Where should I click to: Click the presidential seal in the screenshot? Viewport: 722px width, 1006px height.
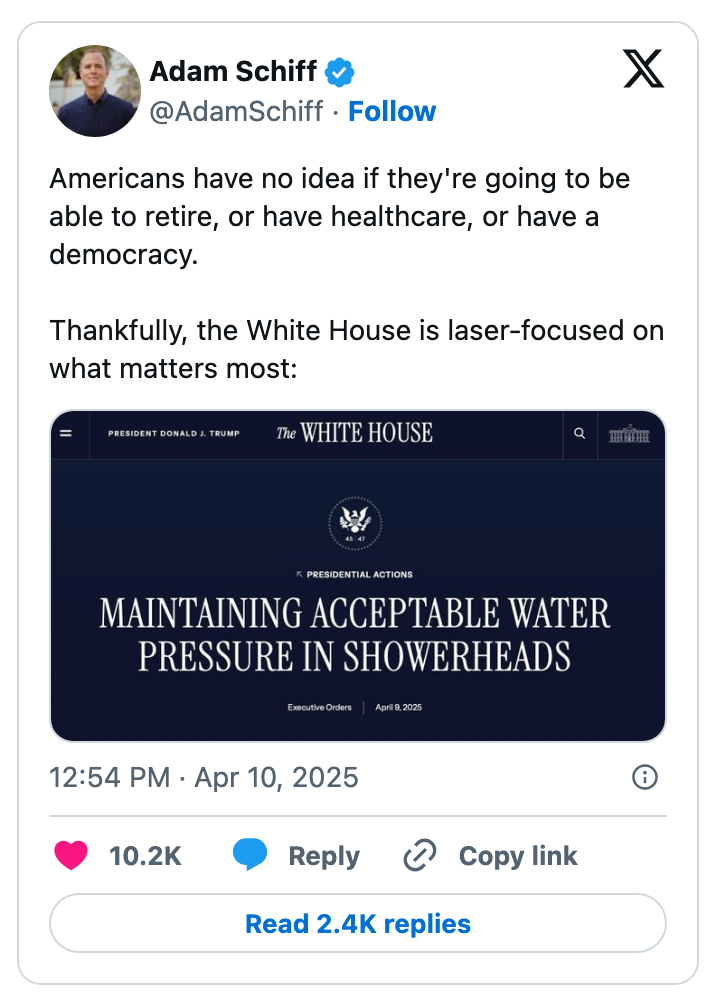[357, 522]
